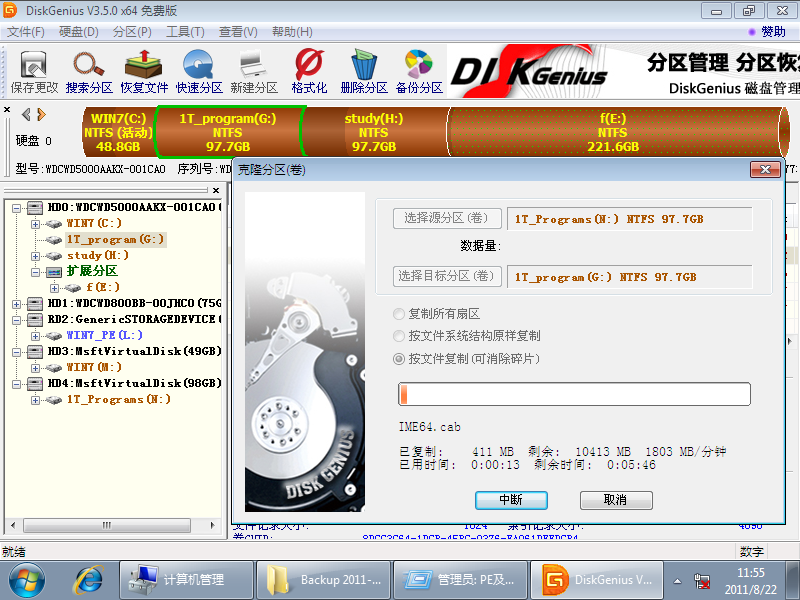Open the View (查看) menu
The width and height of the screenshot is (800, 600).
[238, 32]
